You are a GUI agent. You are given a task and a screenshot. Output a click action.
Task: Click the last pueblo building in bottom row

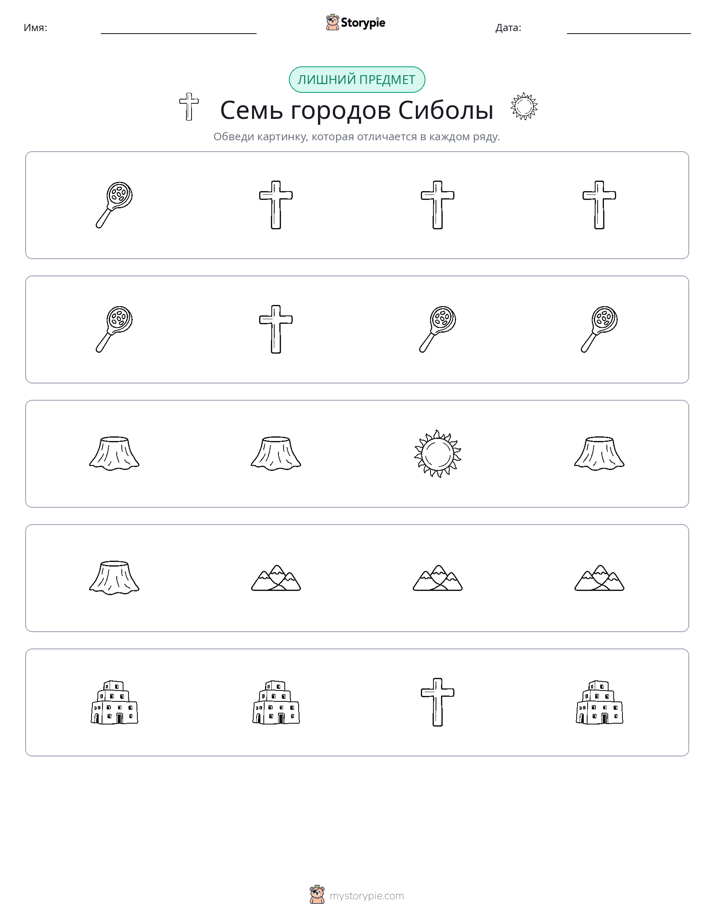click(x=599, y=702)
